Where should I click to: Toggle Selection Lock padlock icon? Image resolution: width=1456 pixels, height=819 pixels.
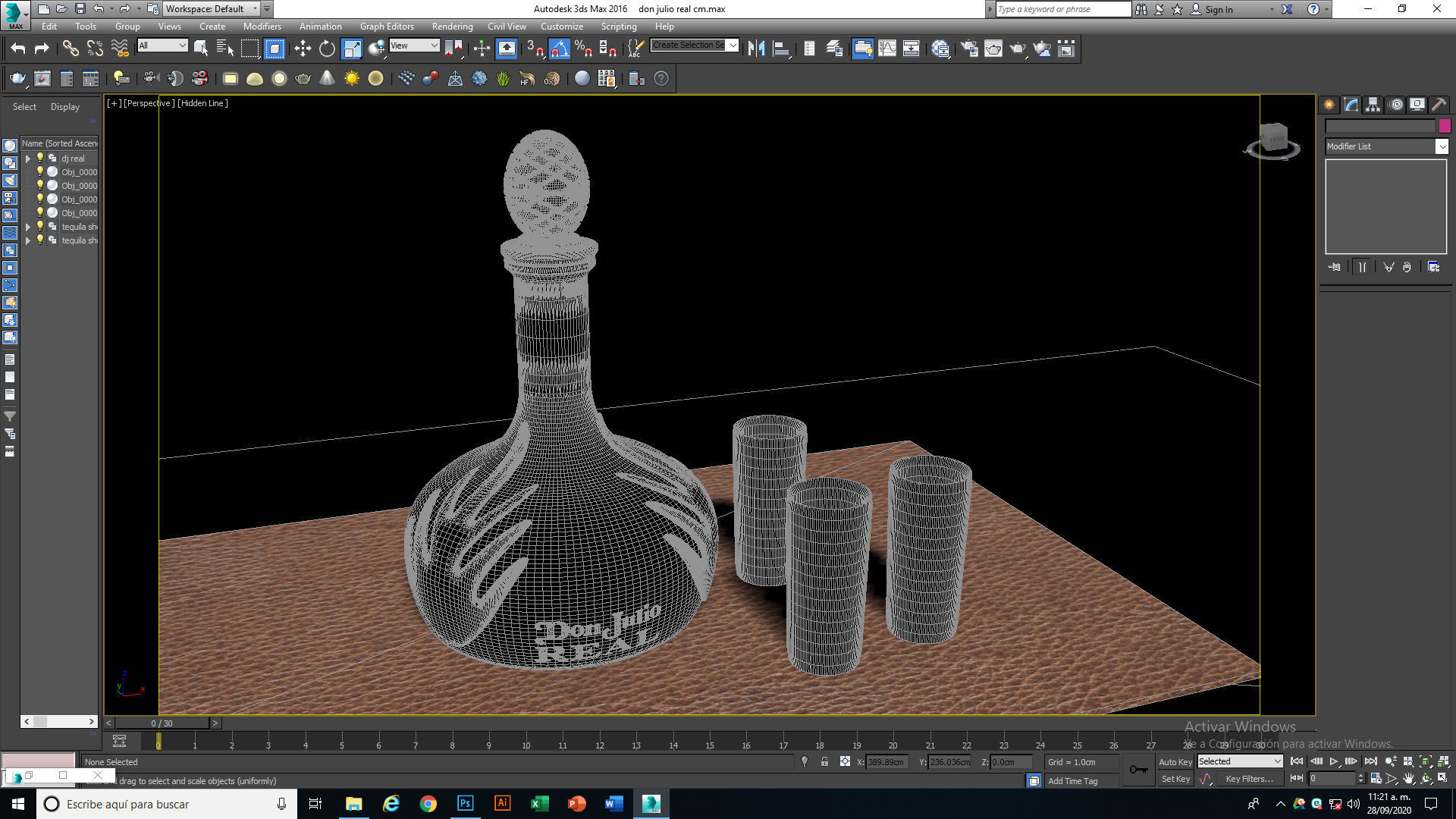[x=824, y=761]
